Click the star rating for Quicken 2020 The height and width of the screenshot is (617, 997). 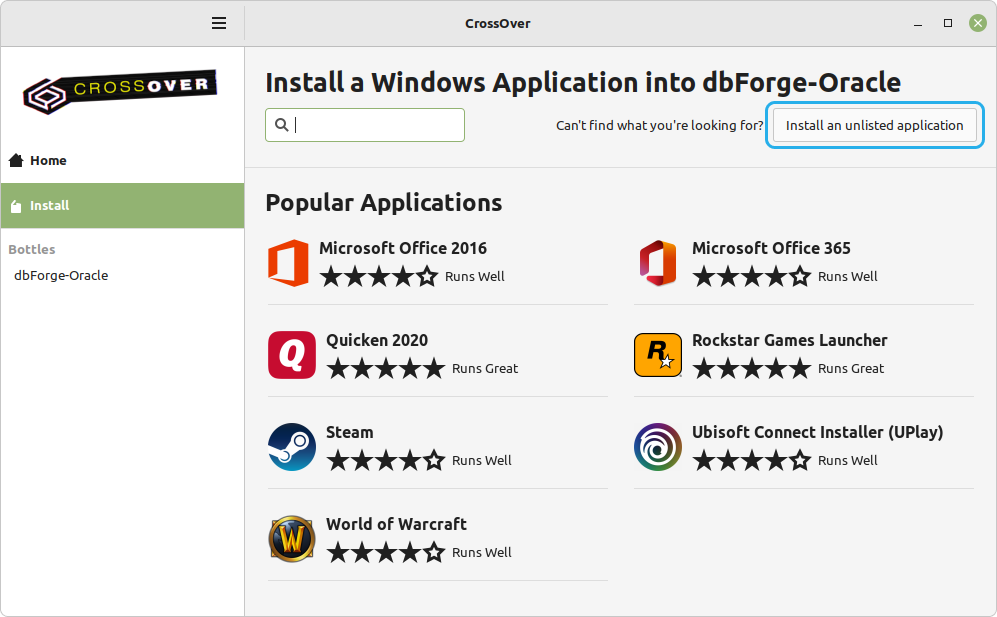pos(386,368)
